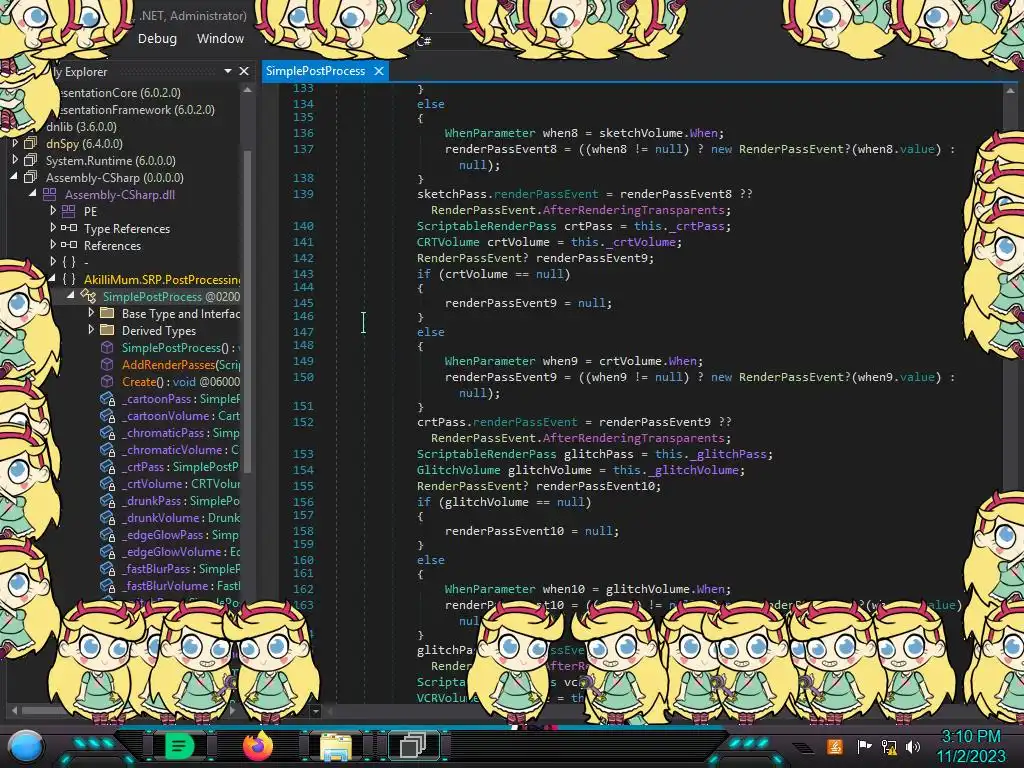1024x768 pixels.
Task: Click the _cartoonVolume field icon
Action: click(108, 416)
